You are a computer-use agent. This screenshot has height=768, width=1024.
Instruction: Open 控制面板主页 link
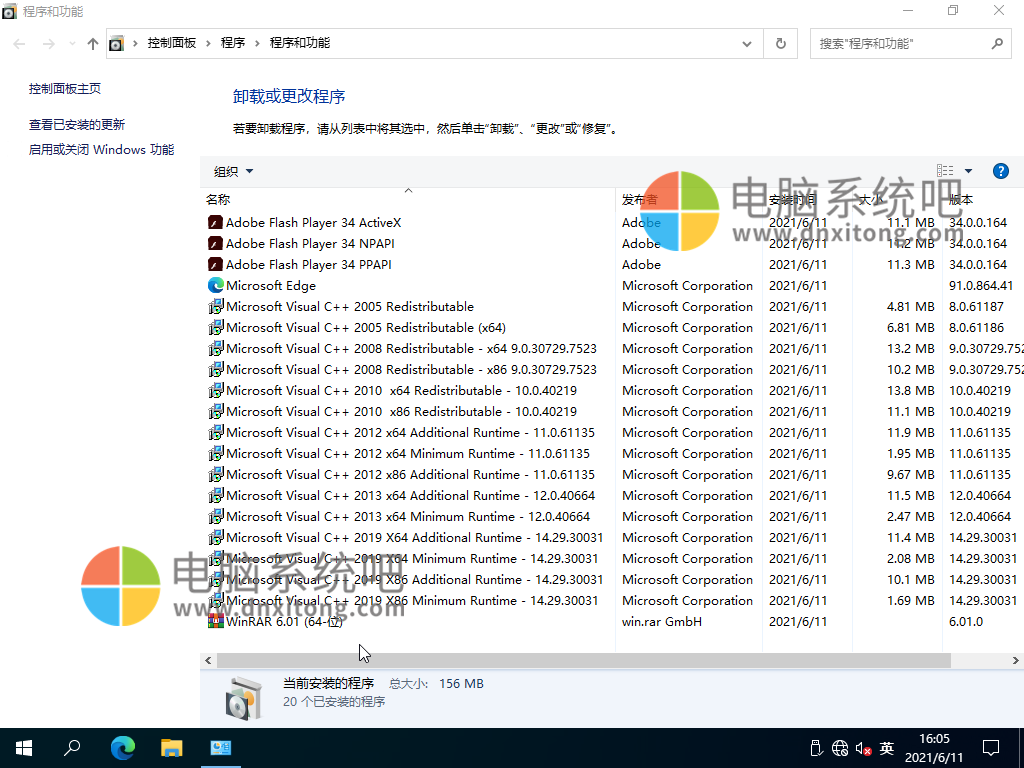(x=65, y=89)
